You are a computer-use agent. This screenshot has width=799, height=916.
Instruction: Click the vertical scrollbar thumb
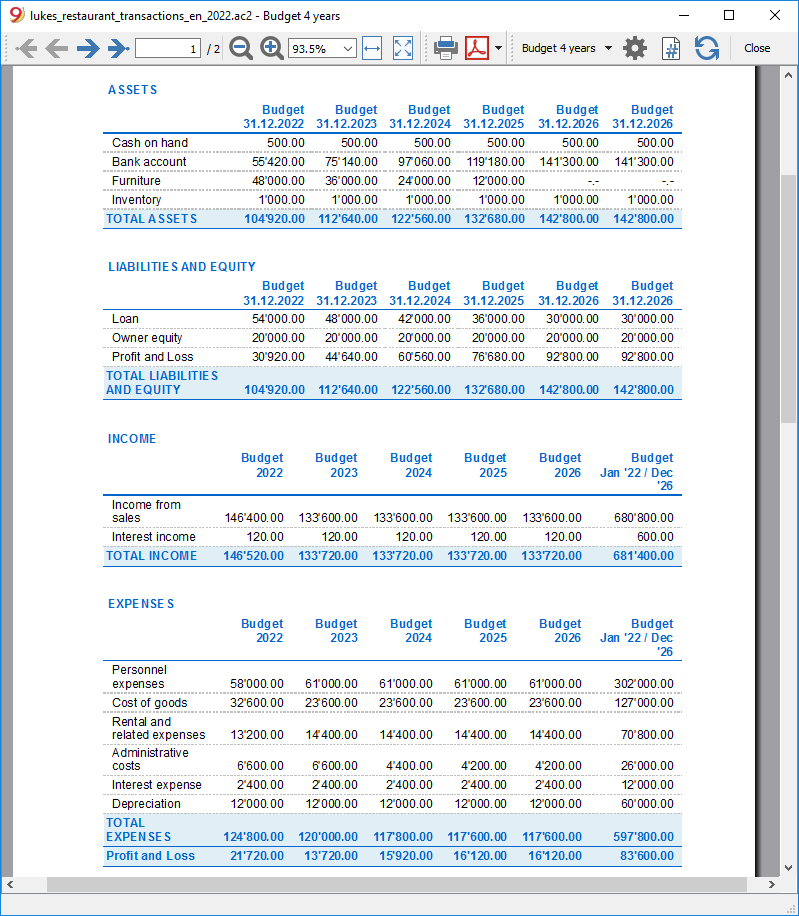pos(788,298)
